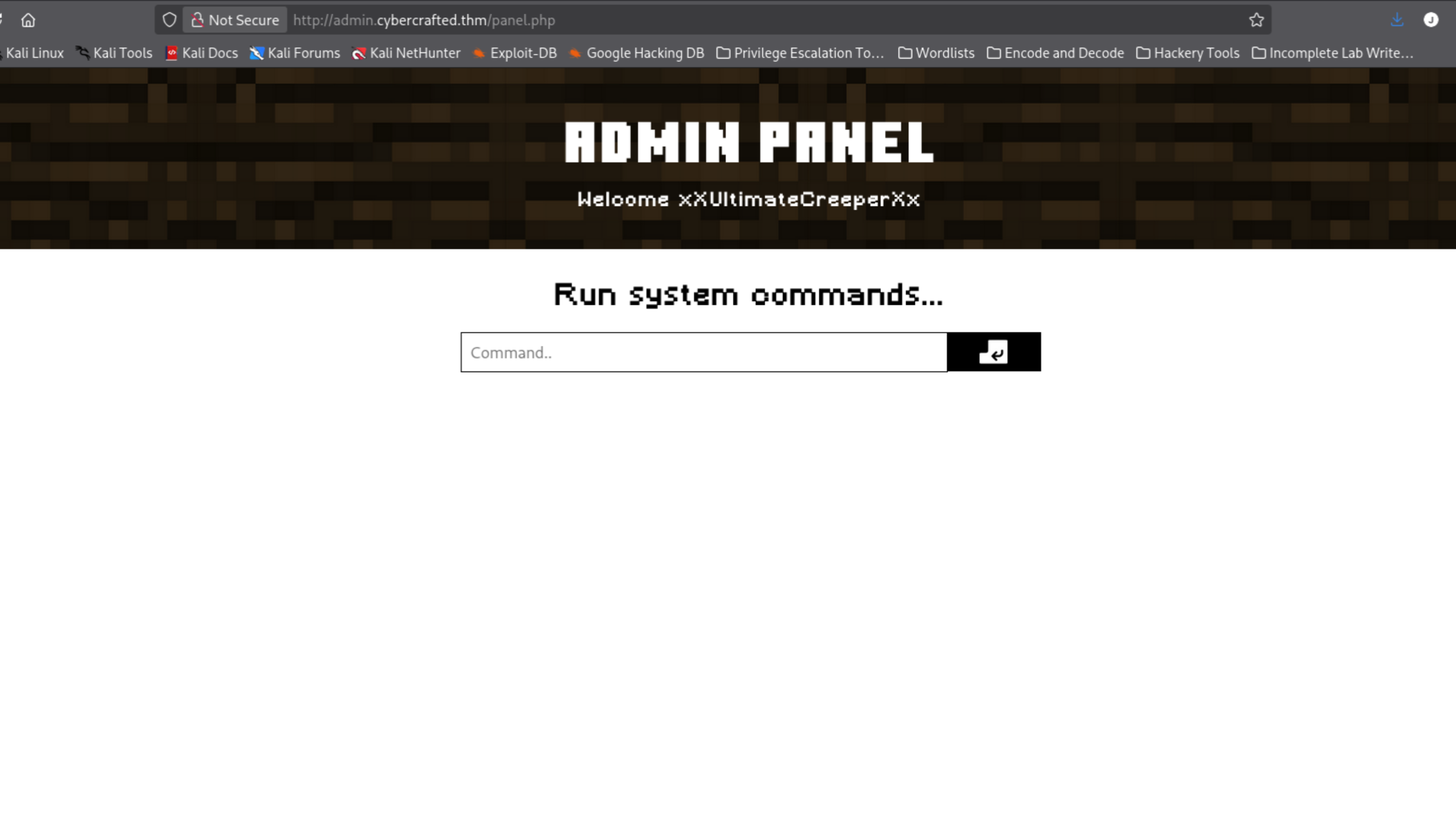1456x831 pixels.
Task: Open the downloads arrow icon
Action: click(x=1397, y=21)
